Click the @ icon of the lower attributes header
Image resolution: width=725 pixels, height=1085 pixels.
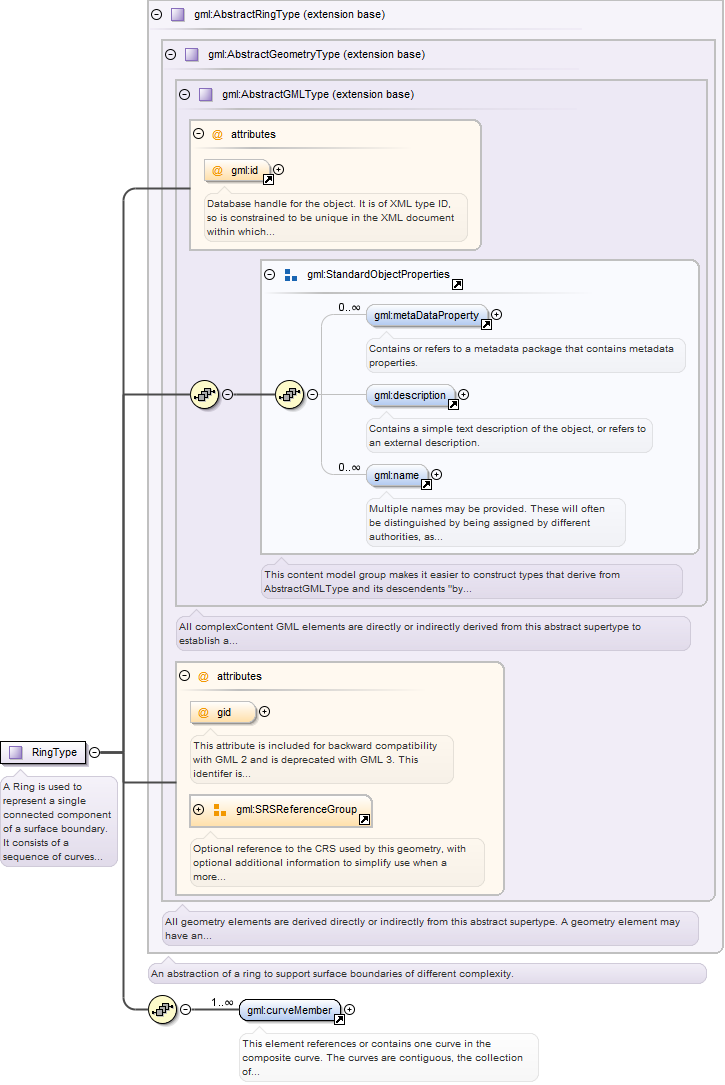pyautogui.click(x=203, y=677)
